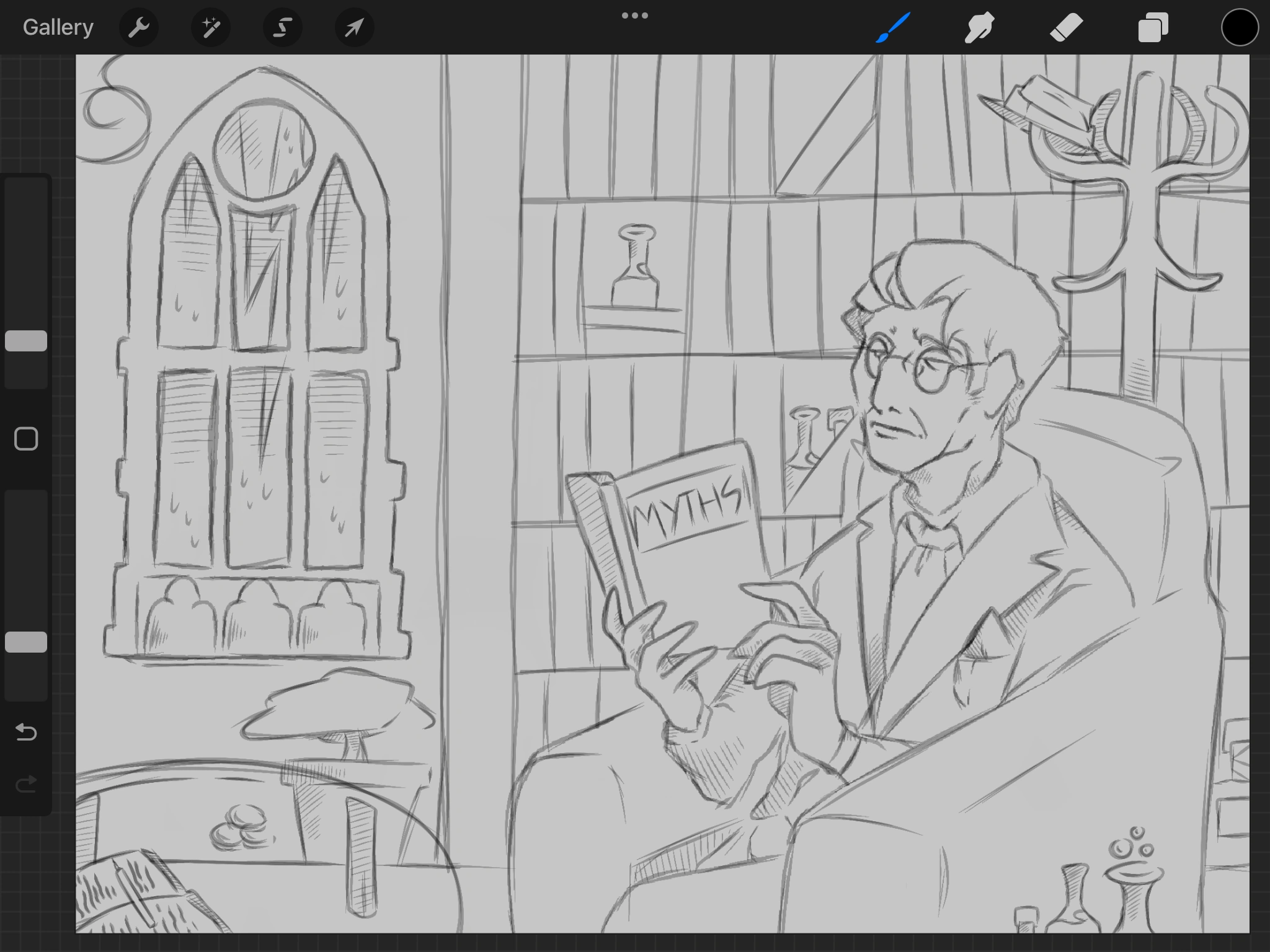The image size is (1270, 952).
Task: Reopen the Brush Library via brush icon
Action: coord(893,27)
